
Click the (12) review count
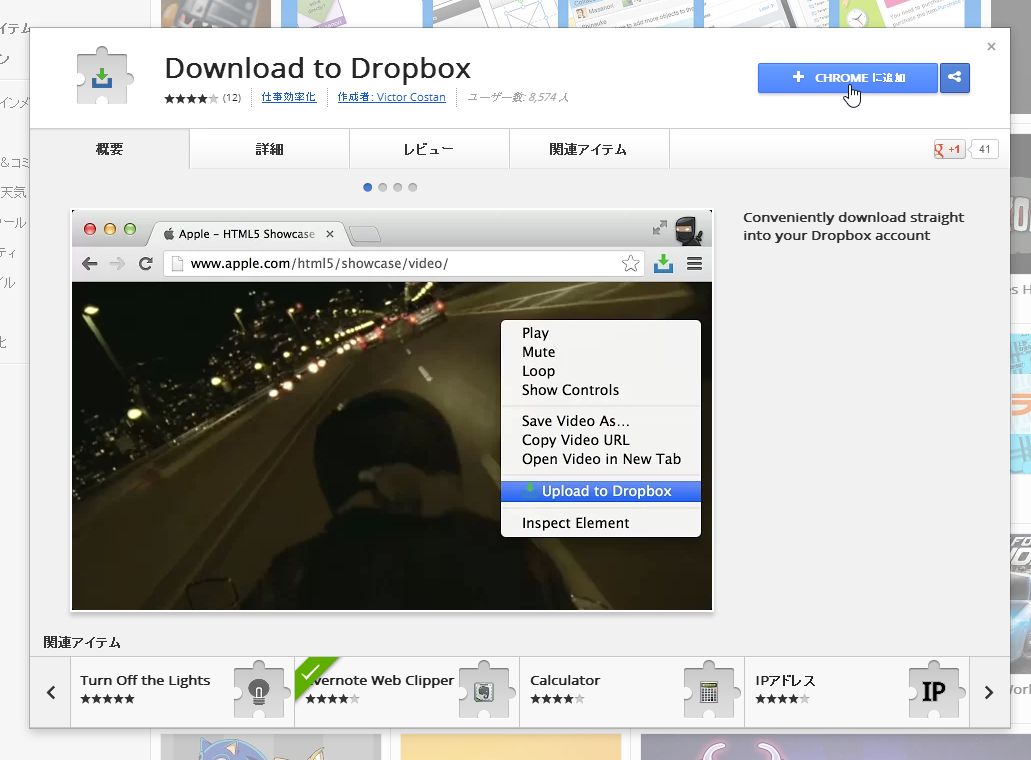[x=231, y=98]
